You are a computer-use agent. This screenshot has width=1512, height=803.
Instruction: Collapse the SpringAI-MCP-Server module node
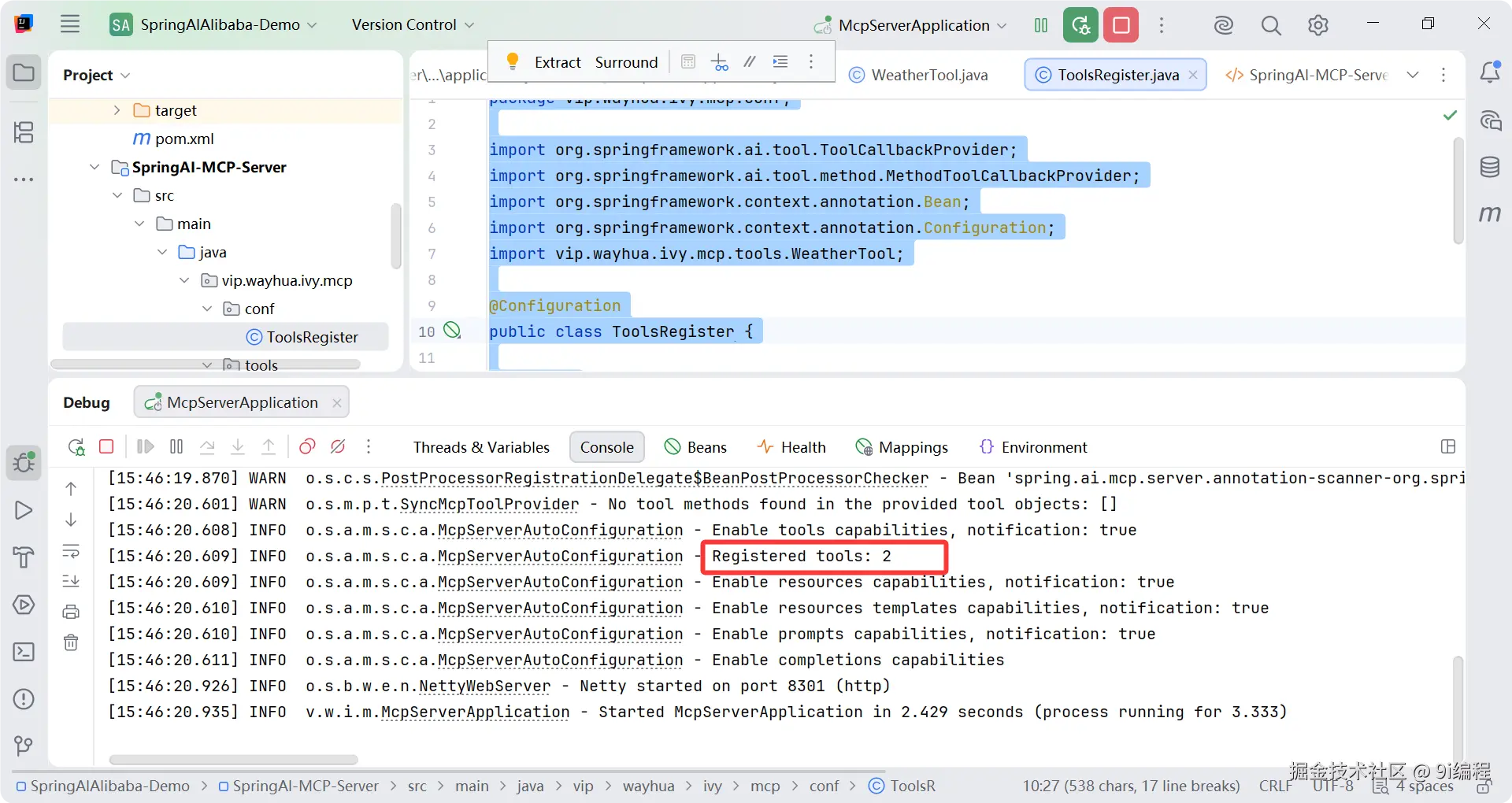(x=94, y=167)
